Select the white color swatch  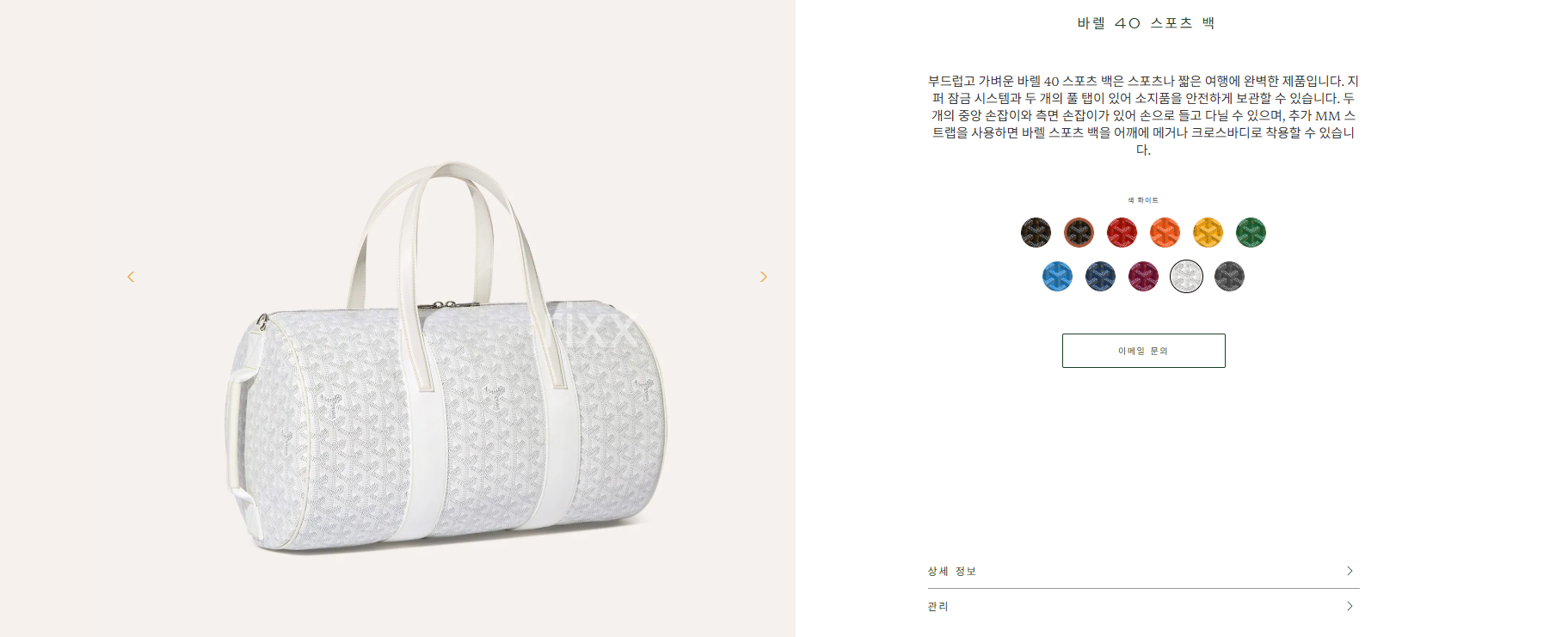[x=1186, y=276]
